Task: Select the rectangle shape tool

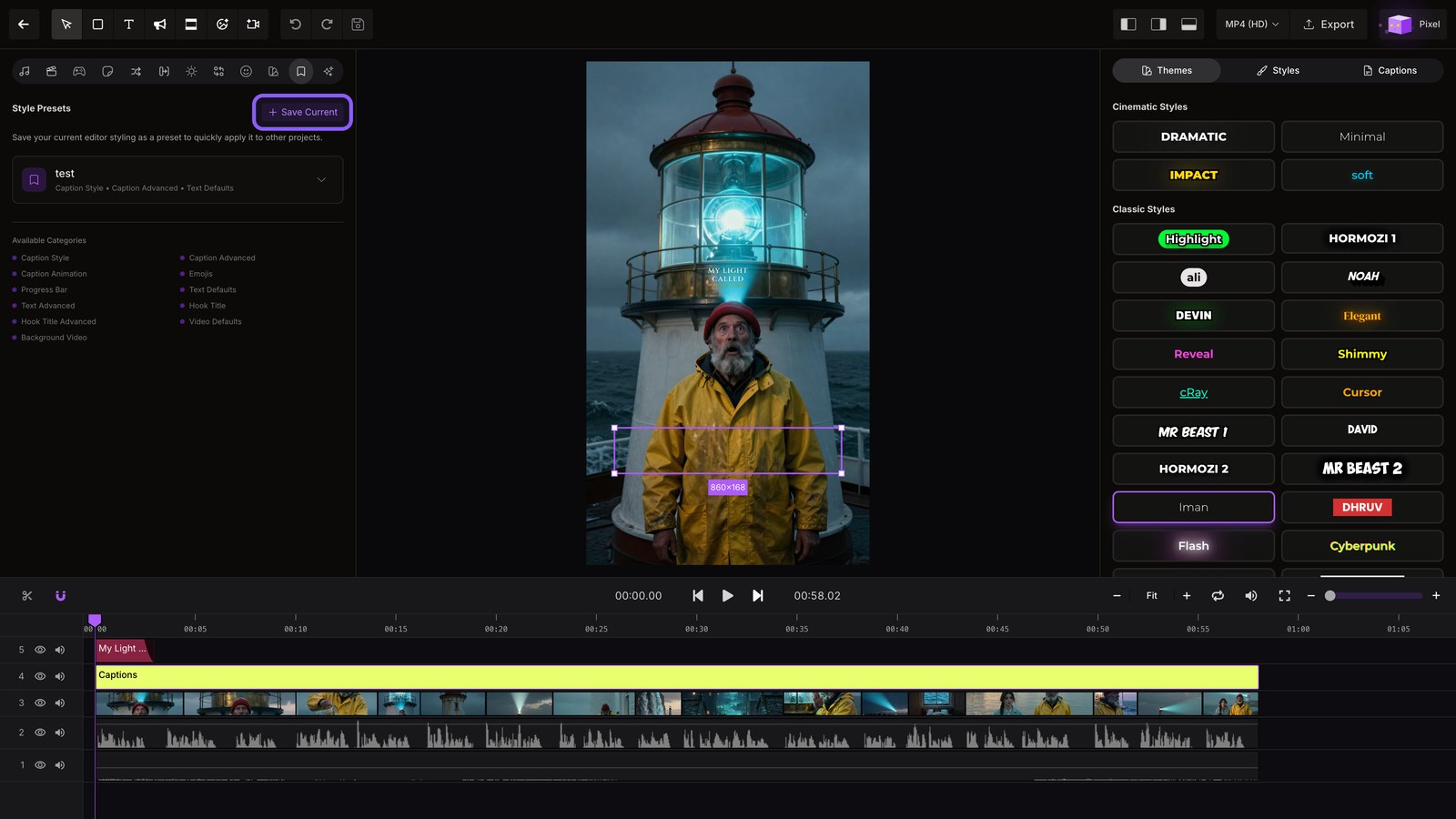Action: (97, 25)
